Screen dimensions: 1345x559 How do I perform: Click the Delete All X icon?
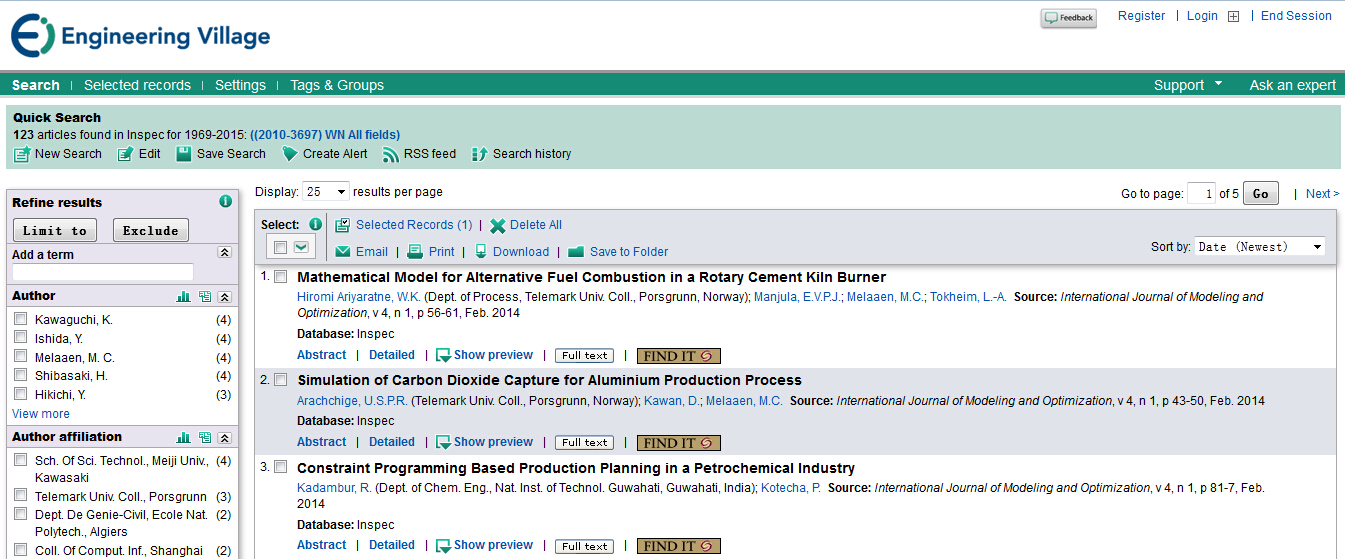tap(498, 225)
